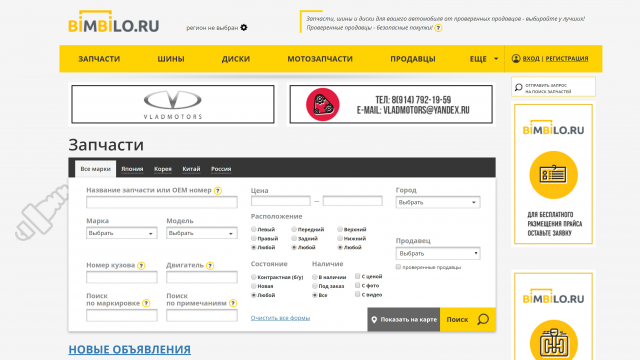Enable the С видео checkbox
Image resolution: width=640 pixels, height=360 pixels.
pyautogui.click(x=358, y=294)
